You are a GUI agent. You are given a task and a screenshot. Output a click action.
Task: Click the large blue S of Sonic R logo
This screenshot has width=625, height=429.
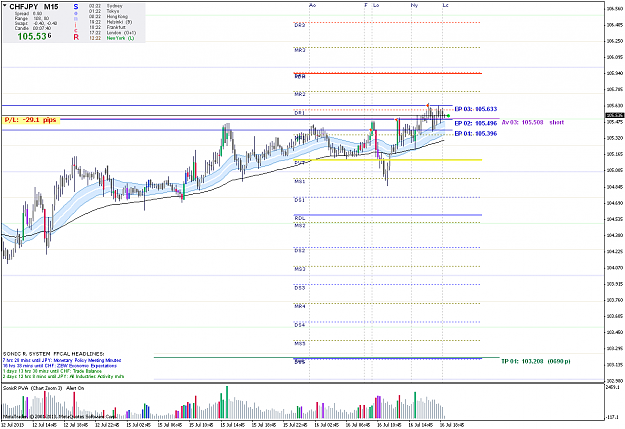tap(76, 7)
